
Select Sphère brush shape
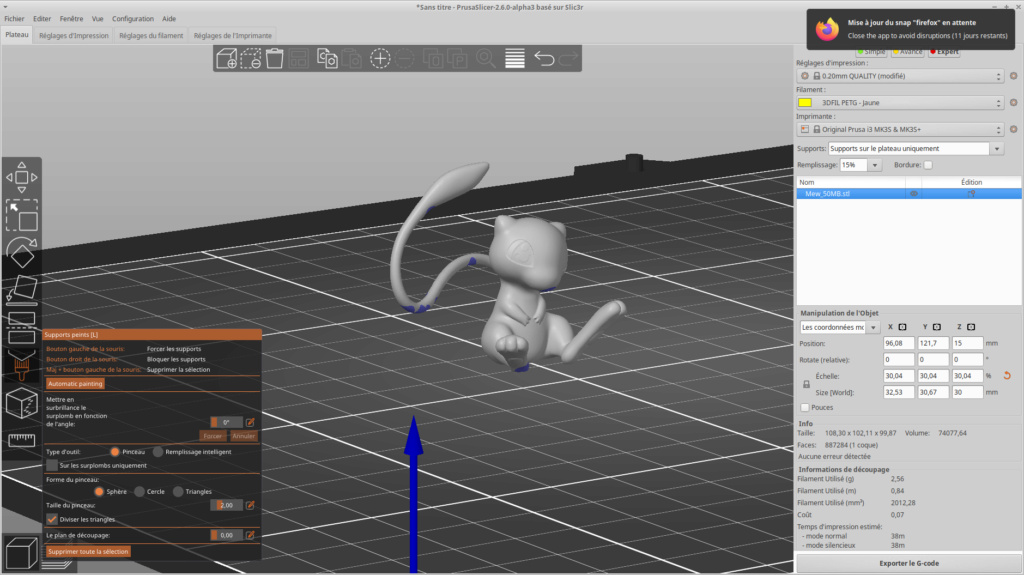pos(99,491)
